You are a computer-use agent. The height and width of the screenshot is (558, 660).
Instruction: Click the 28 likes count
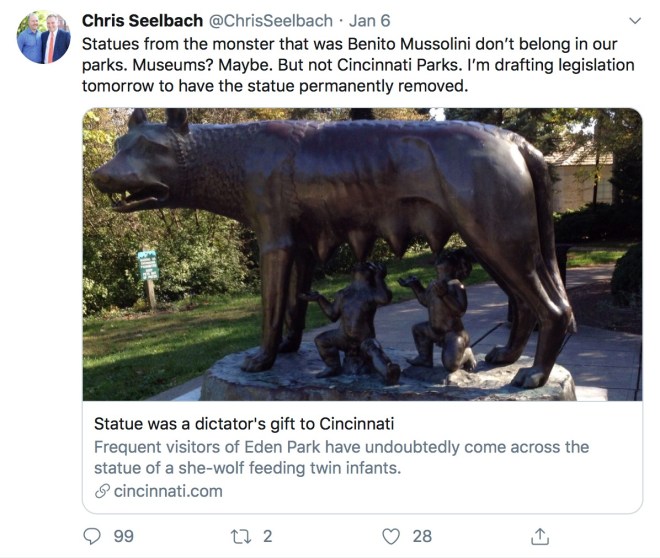pos(422,536)
